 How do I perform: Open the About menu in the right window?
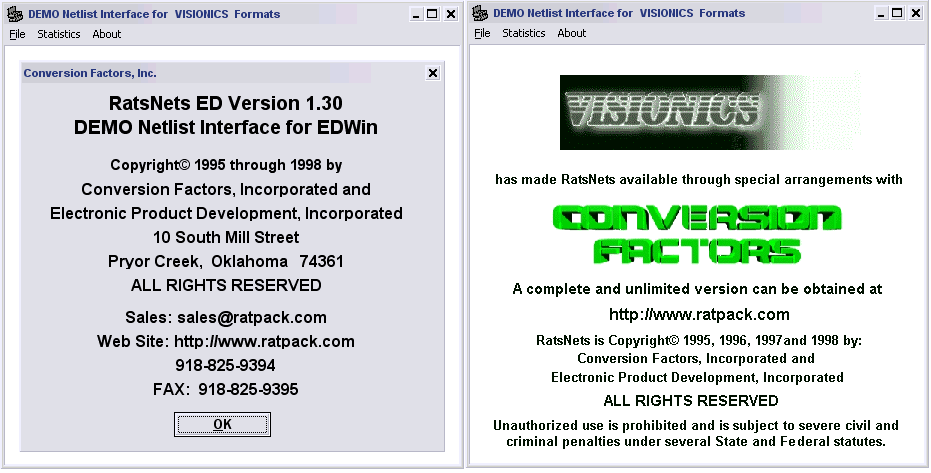pos(572,33)
